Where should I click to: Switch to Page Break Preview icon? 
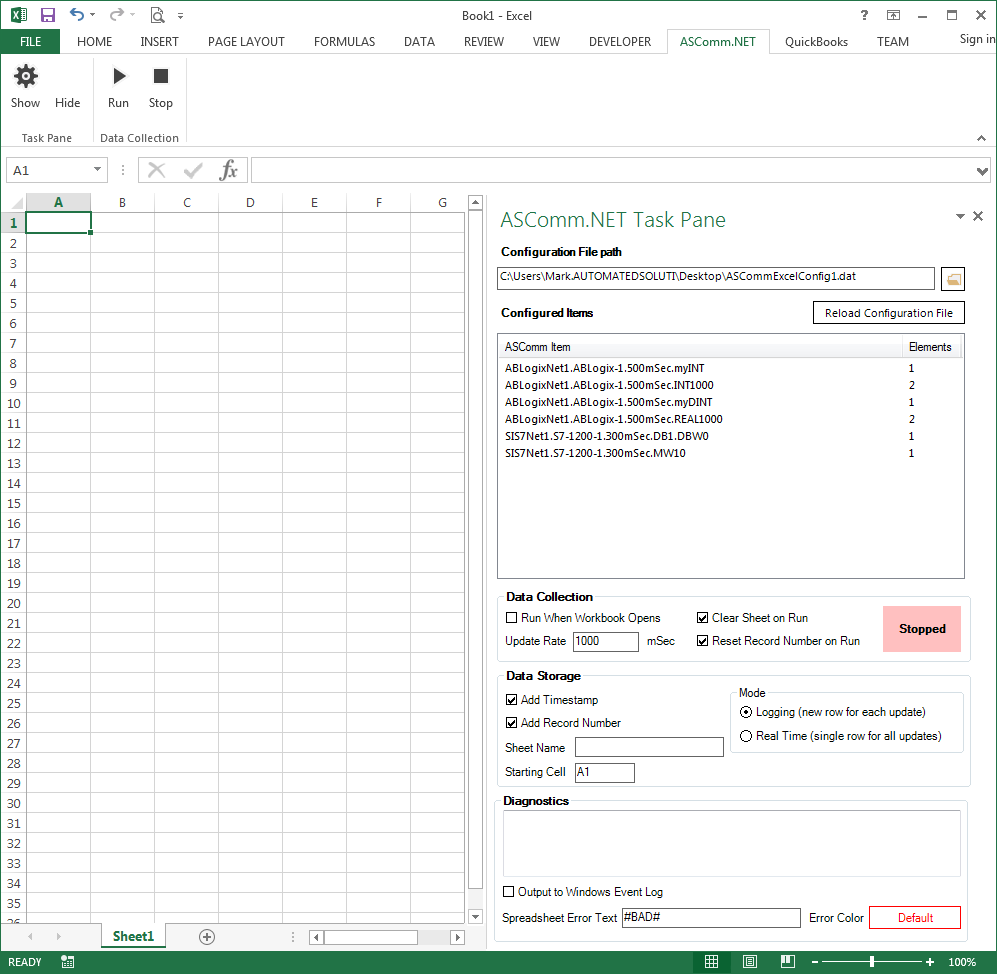[x=788, y=962]
